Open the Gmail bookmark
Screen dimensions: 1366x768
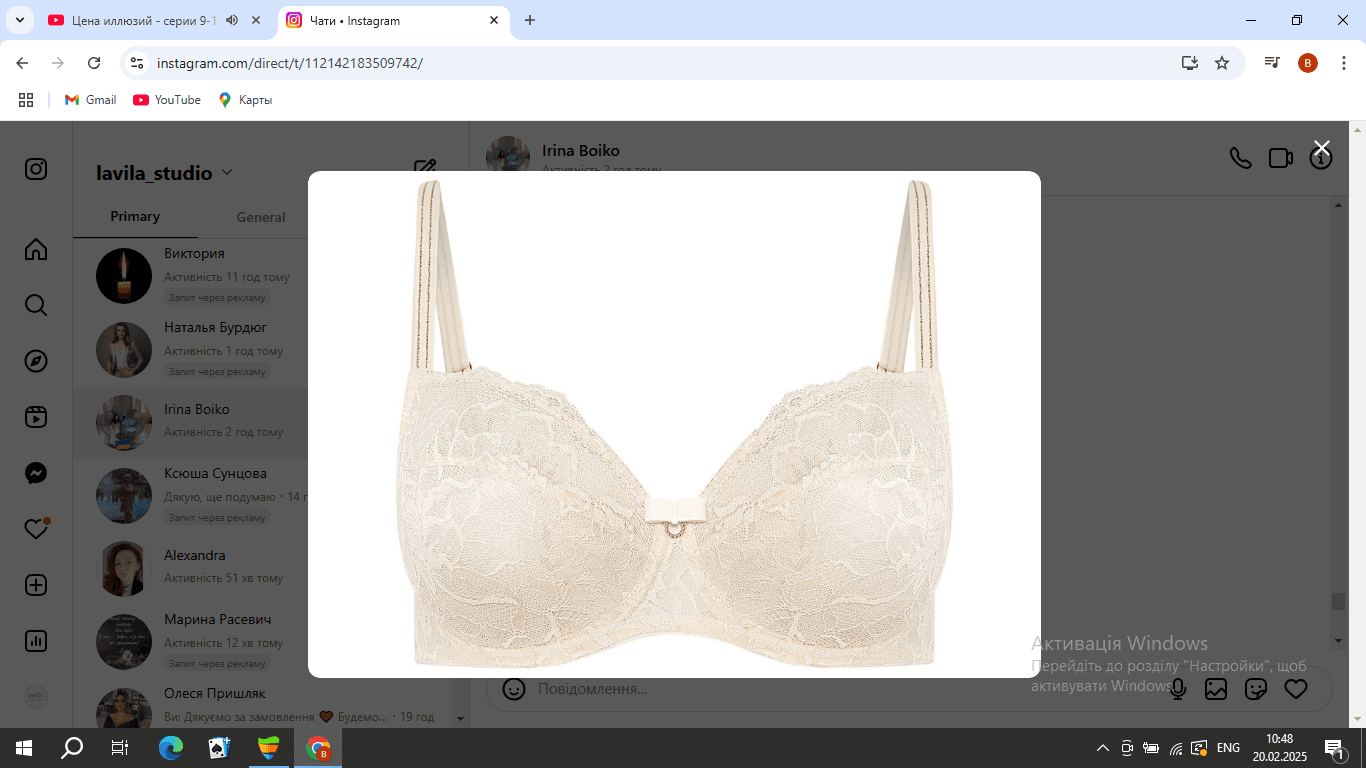tap(90, 100)
